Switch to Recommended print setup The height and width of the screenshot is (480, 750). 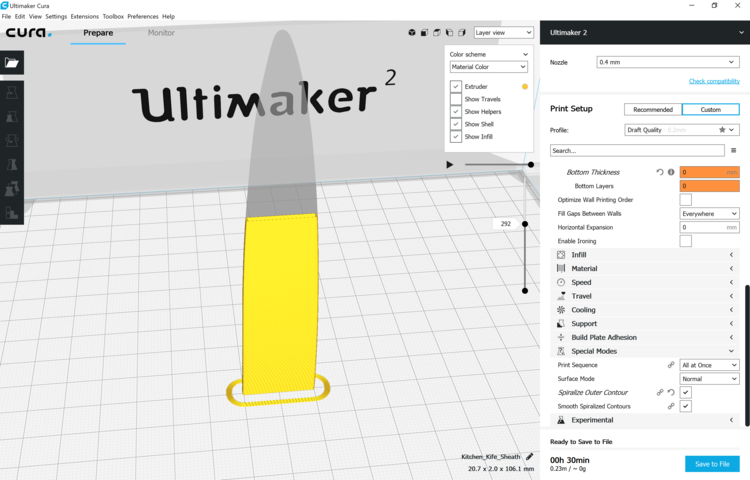(x=653, y=109)
